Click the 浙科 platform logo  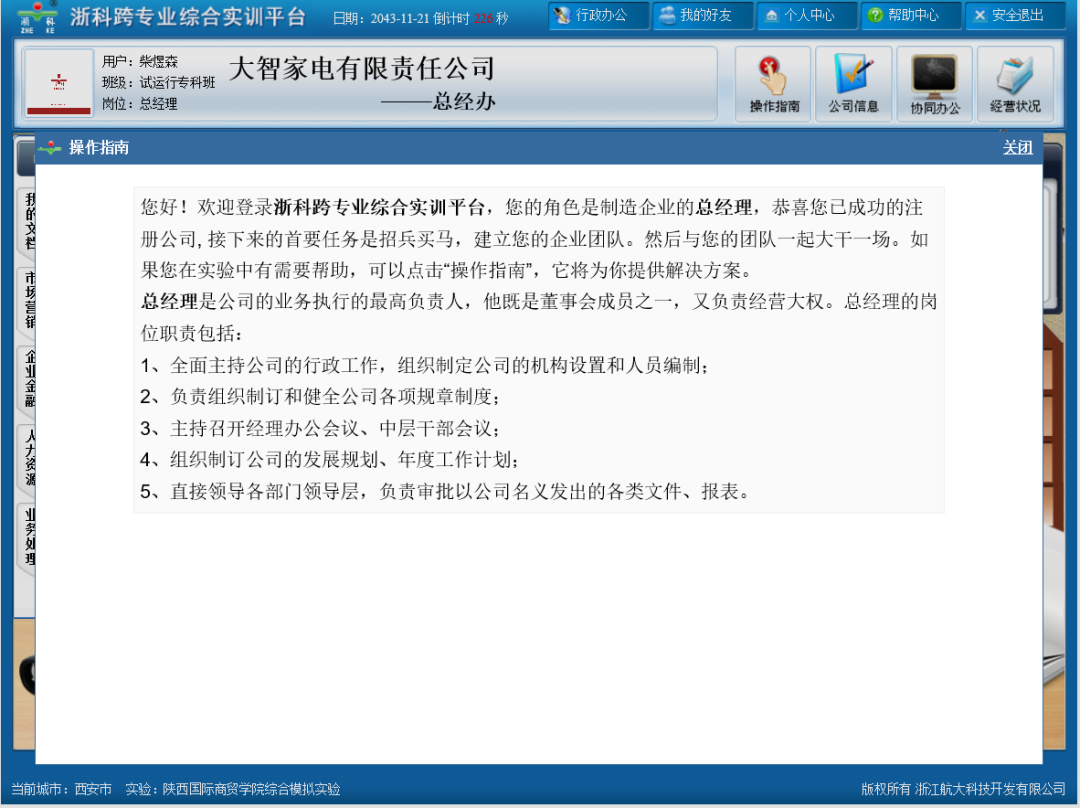(x=37, y=17)
